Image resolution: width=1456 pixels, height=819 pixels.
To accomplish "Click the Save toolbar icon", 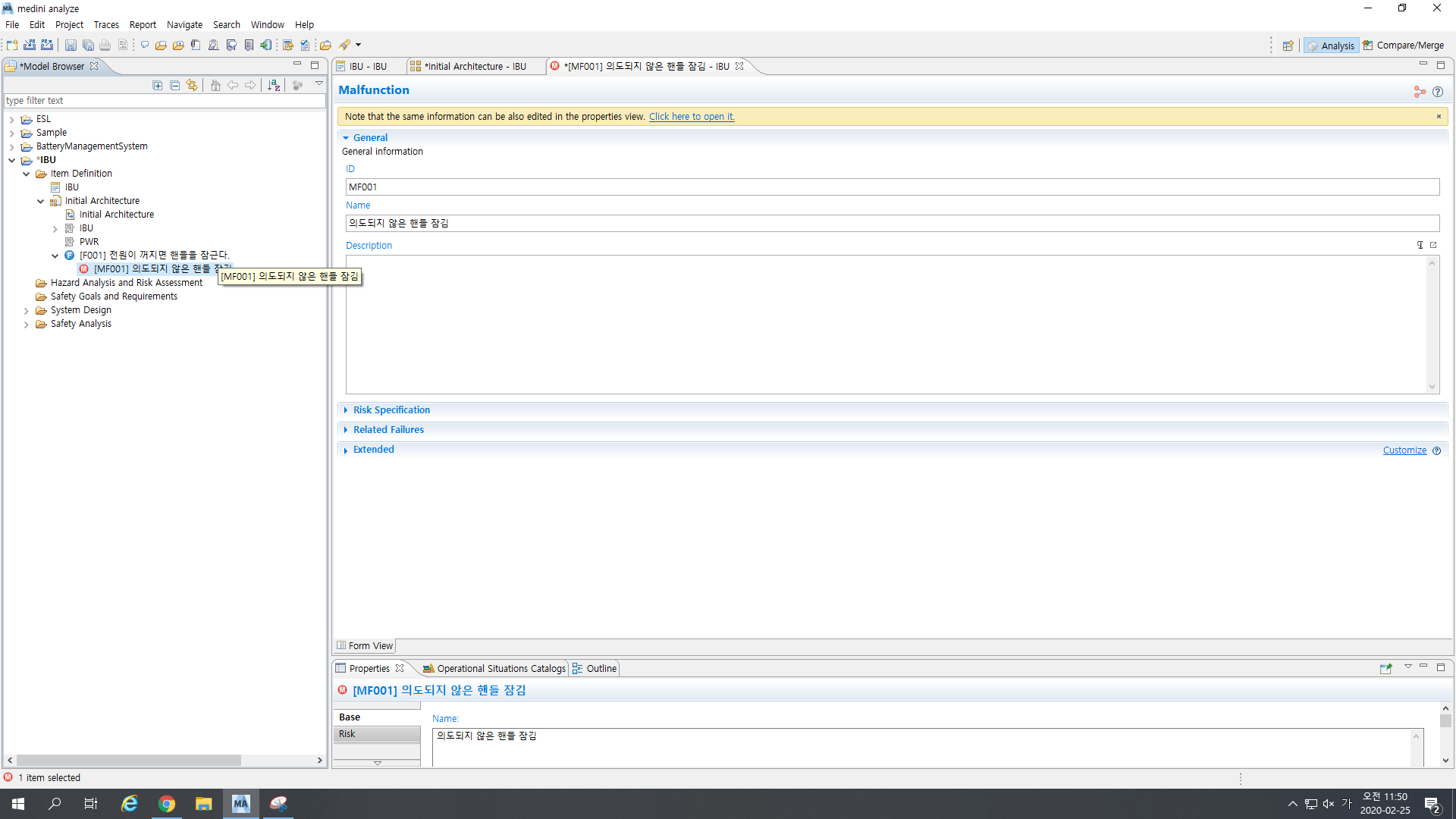I will [x=71, y=45].
